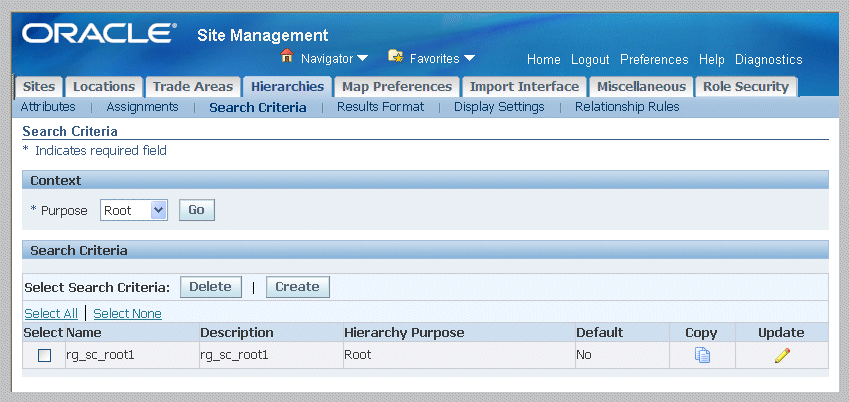The width and height of the screenshot is (849, 402).
Task: Select the Search Criteria subtab
Action: click(x=258, y=107)
